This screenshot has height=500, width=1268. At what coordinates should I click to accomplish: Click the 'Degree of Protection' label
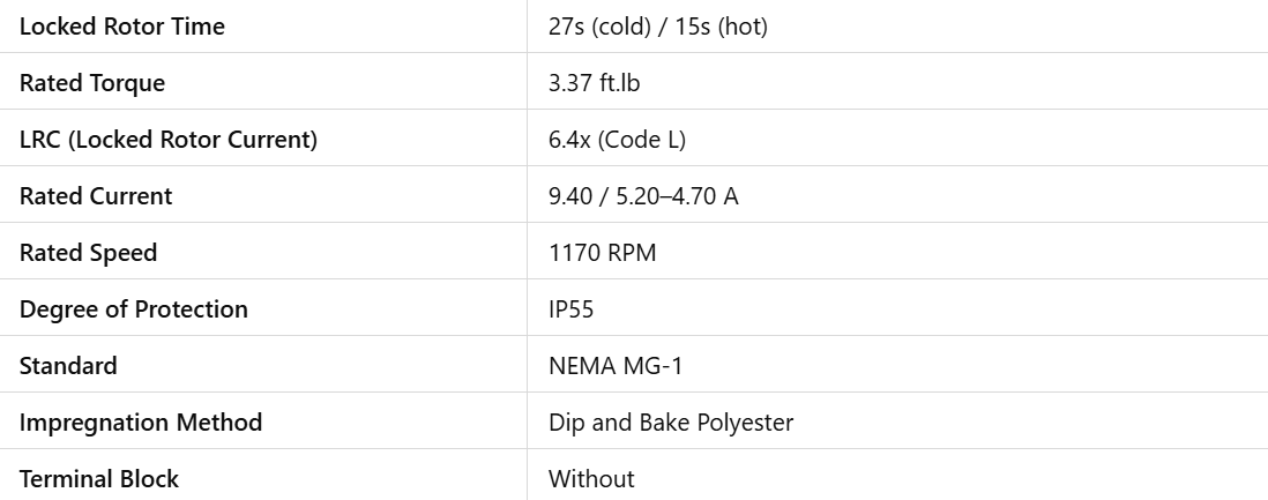133,310
